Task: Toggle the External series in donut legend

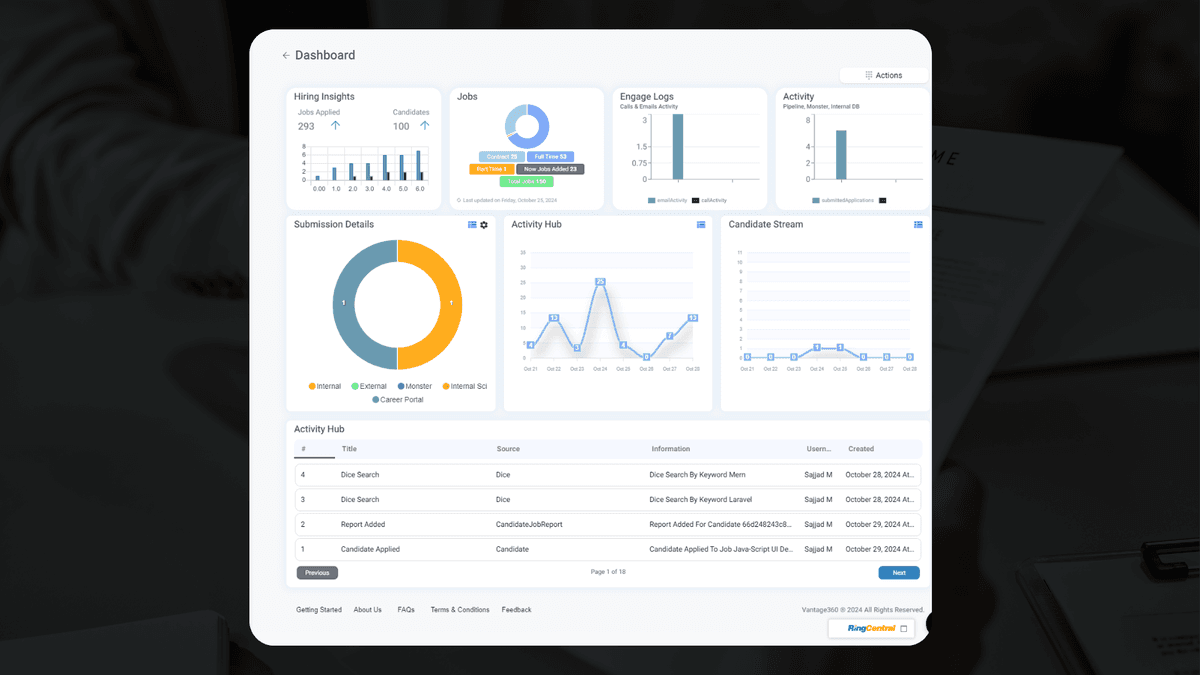Action: (x=368, y=386)
